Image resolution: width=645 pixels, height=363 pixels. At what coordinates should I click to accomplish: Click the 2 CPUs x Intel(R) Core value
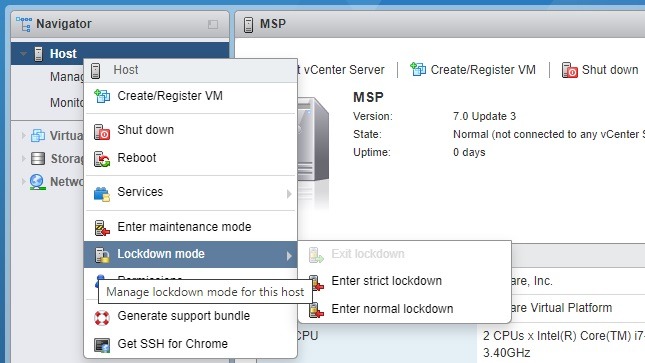(564, 336)
